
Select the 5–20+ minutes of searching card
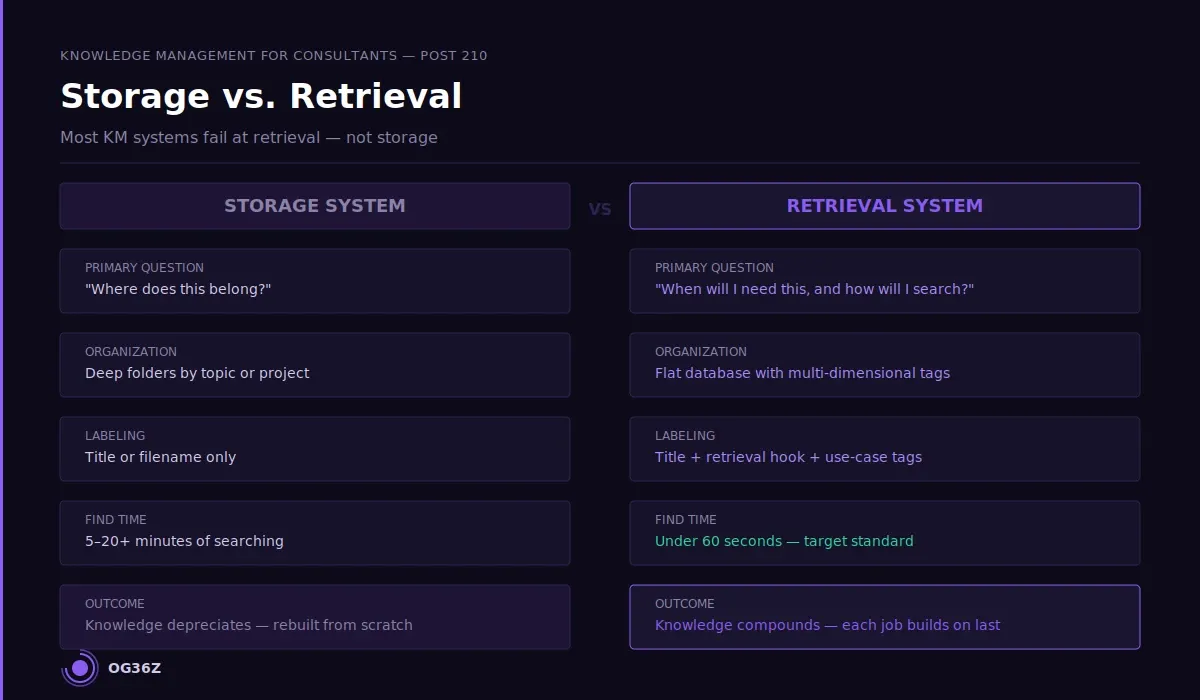point(314,533)
